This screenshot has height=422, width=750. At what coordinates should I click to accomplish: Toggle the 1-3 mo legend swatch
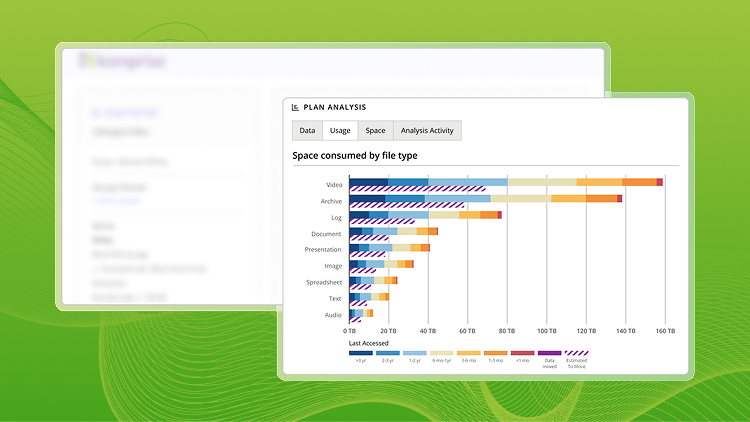click(x=496, y=352)
